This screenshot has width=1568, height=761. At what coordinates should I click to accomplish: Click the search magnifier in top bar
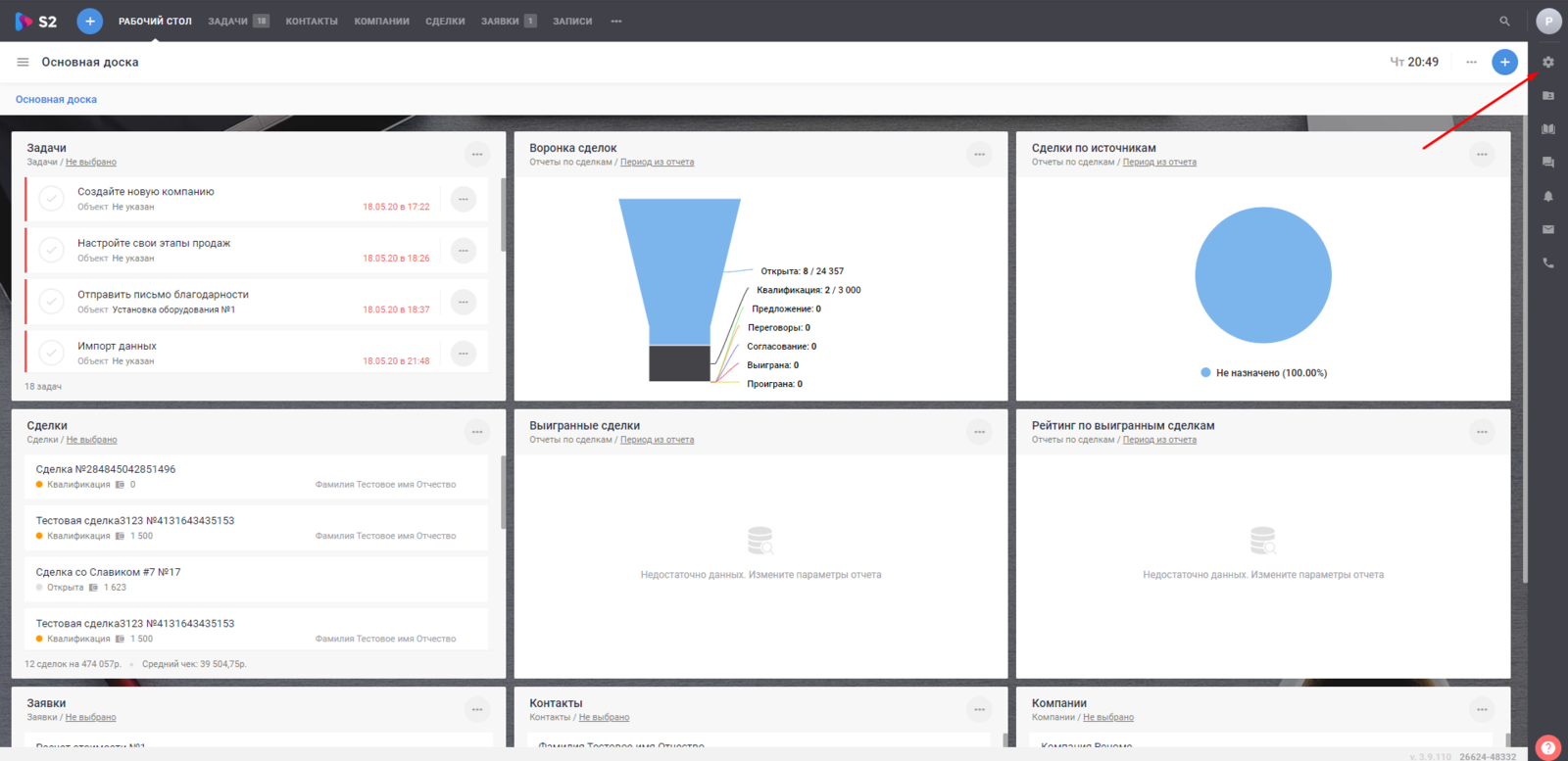click(1504, 21)
